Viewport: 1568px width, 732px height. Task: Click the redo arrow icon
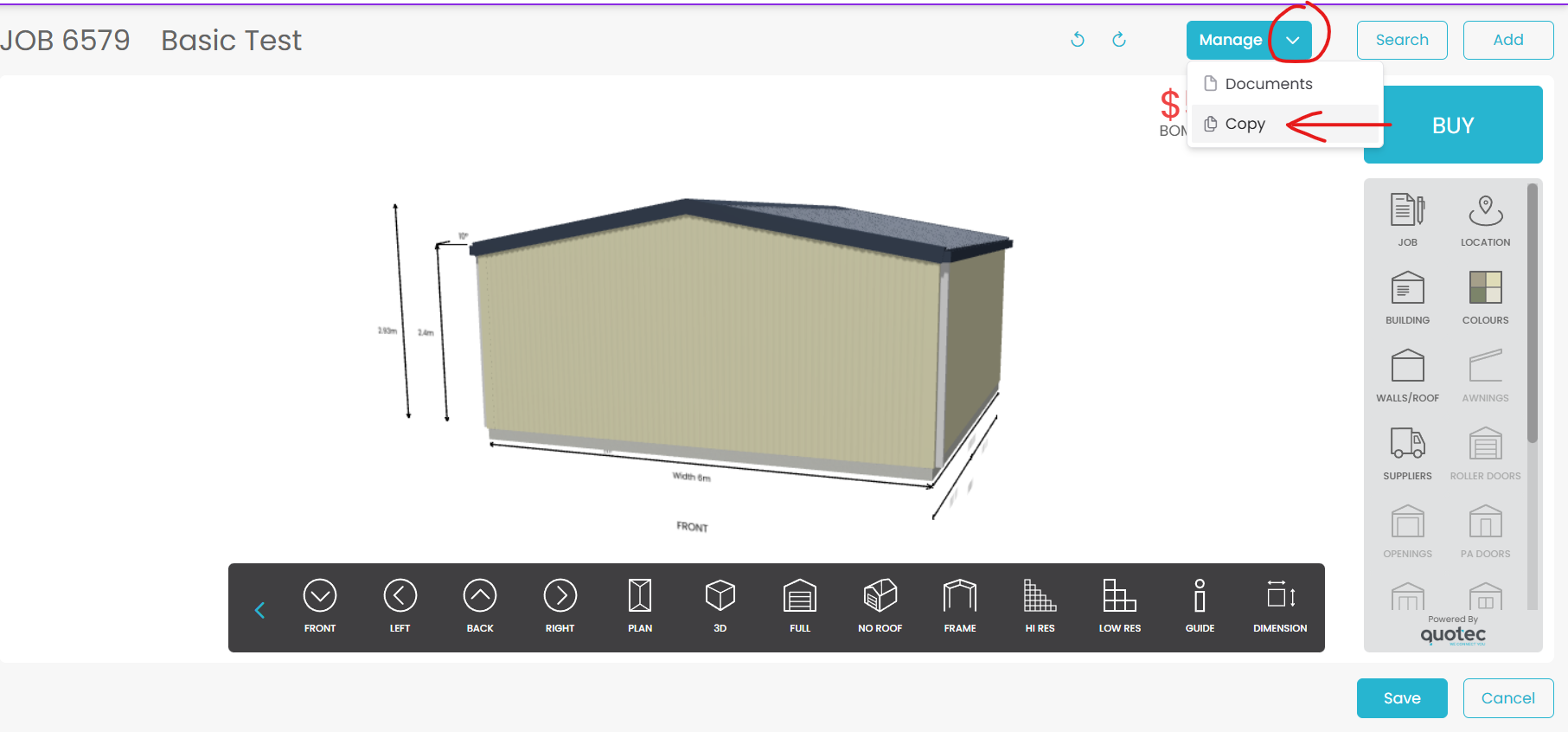[x=1119, y=40]
